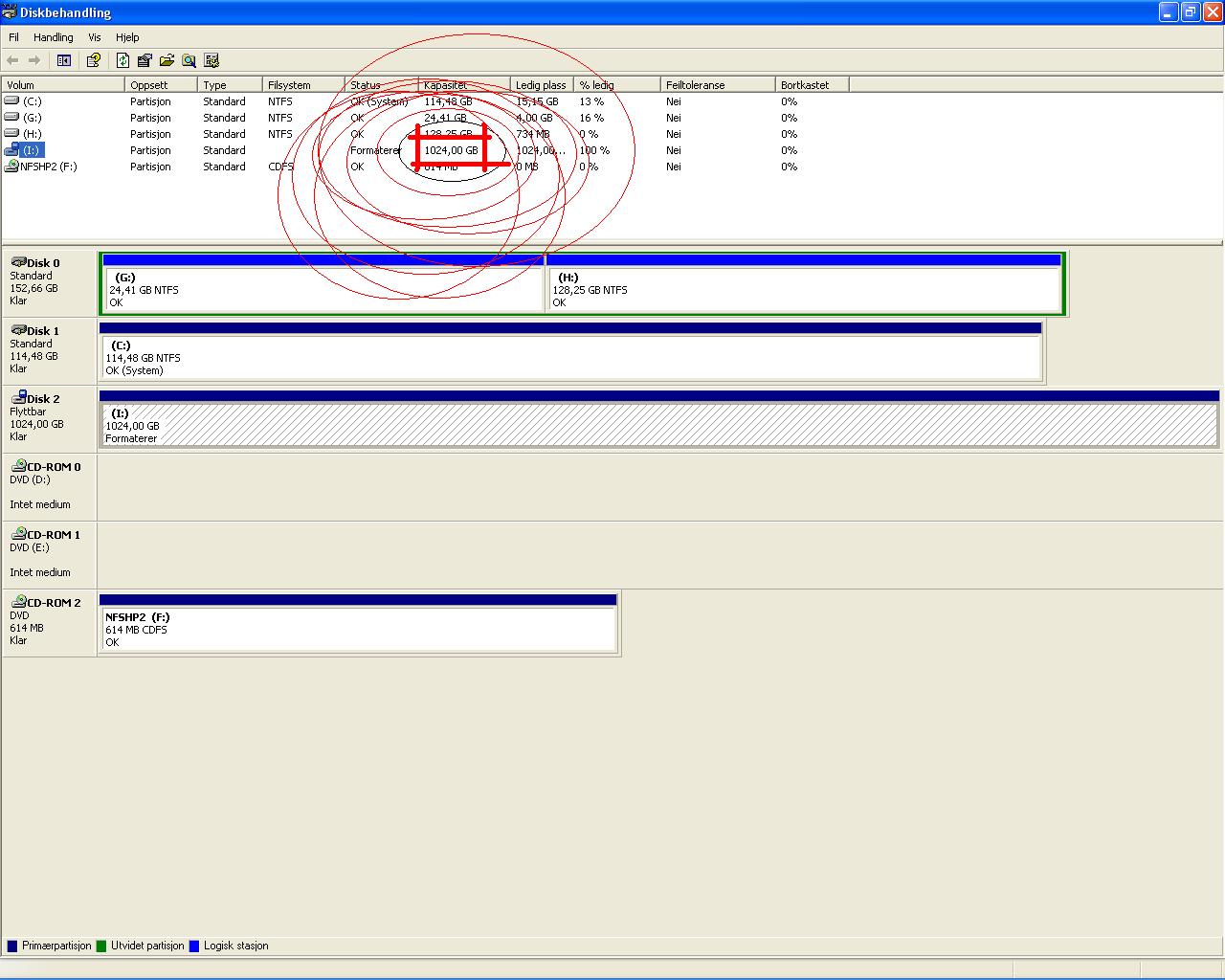Image resolution: width=1225 pixels, height=980 pixels.
Task: Click the Disk 0 label in the disk panel
Action: tap(43, 263)
